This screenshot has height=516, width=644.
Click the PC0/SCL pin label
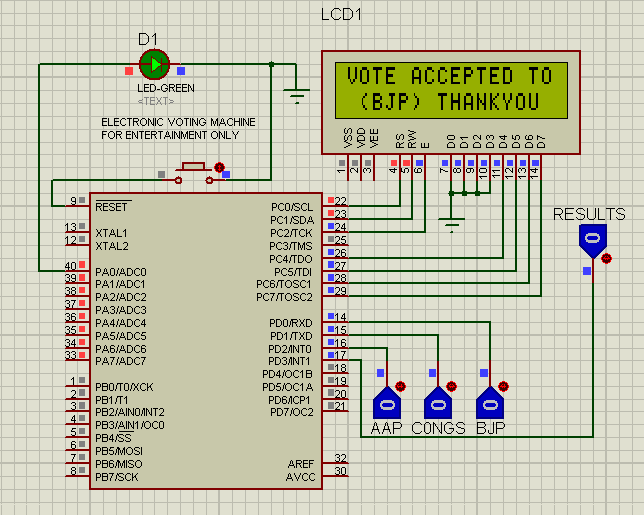coord(292,207)
